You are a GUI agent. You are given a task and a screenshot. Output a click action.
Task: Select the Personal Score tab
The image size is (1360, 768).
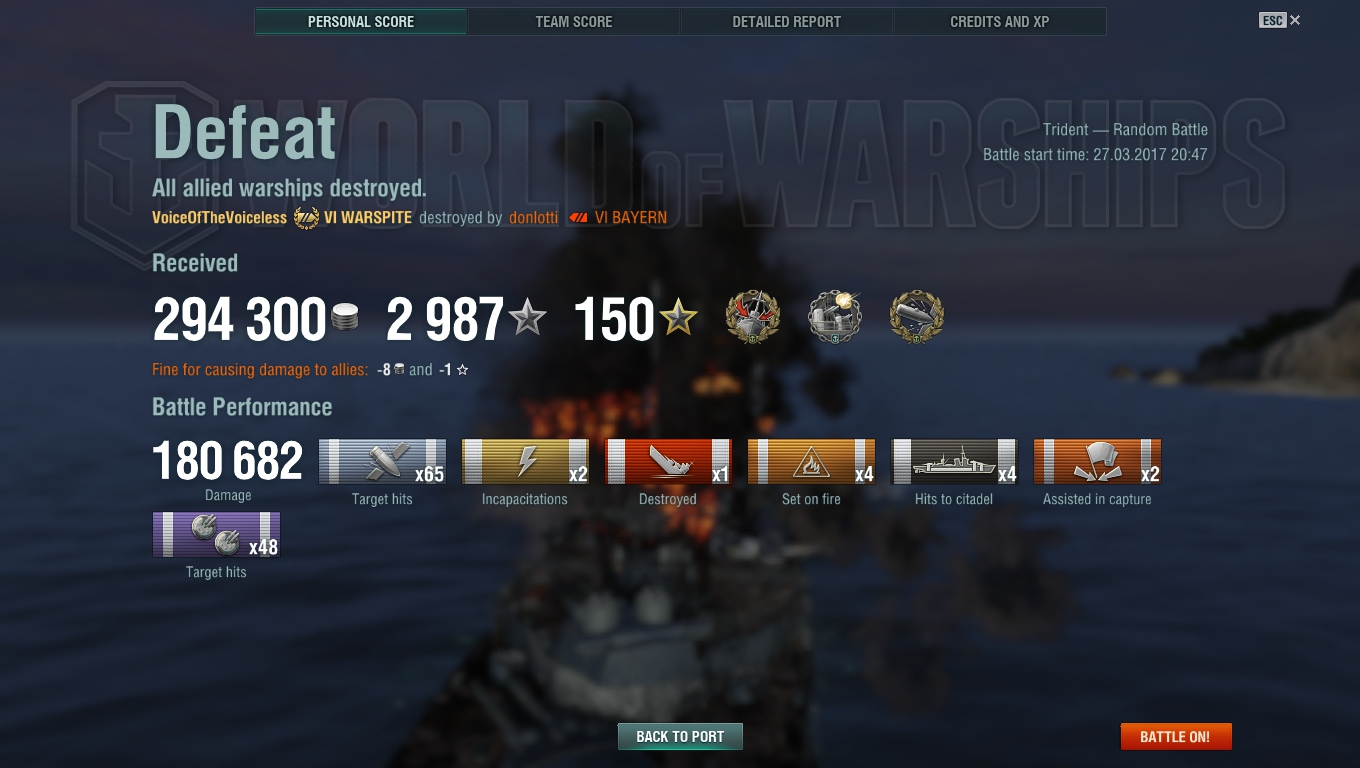pos(361,21)
